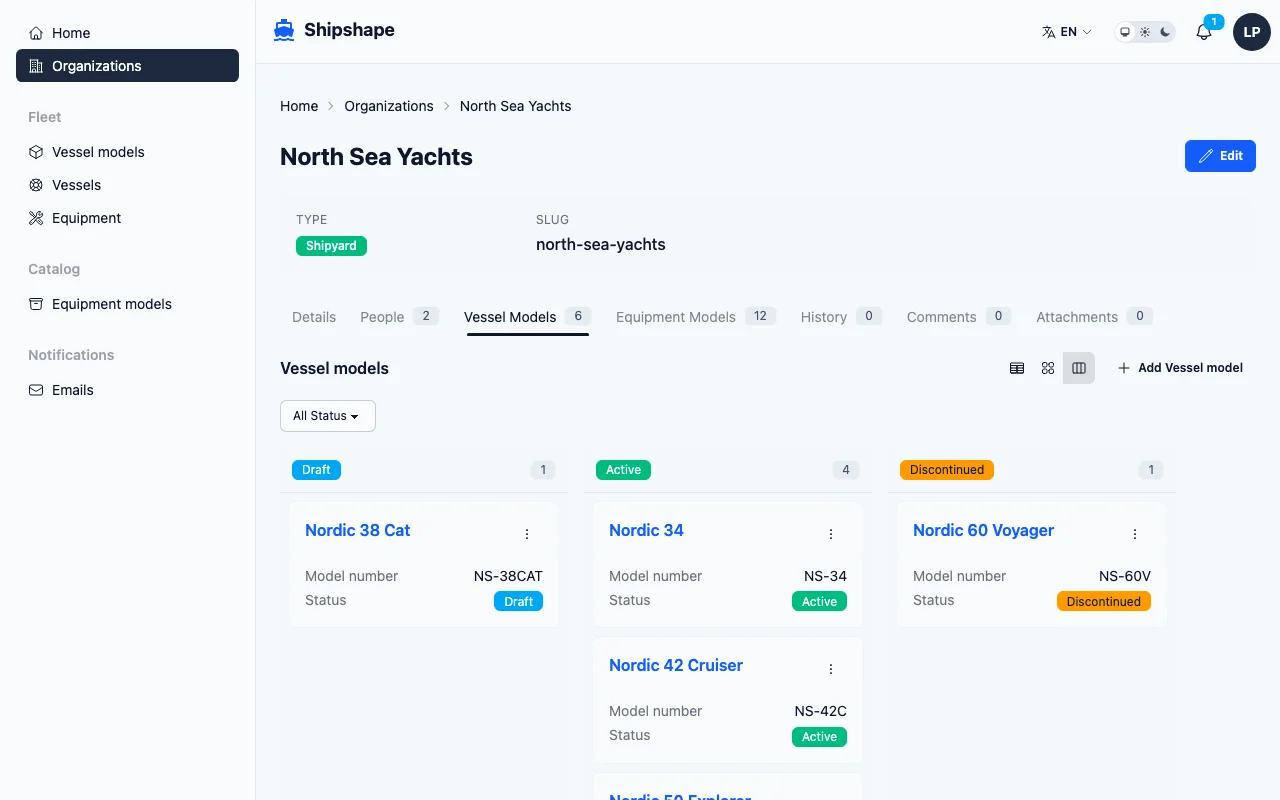Open the All Status filter dropdown
The image size is (1280, 800).
327,415
